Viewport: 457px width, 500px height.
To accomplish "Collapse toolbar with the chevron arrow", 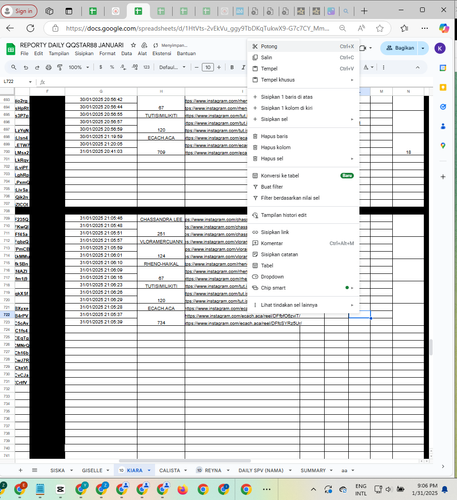I will click(418, 67).
